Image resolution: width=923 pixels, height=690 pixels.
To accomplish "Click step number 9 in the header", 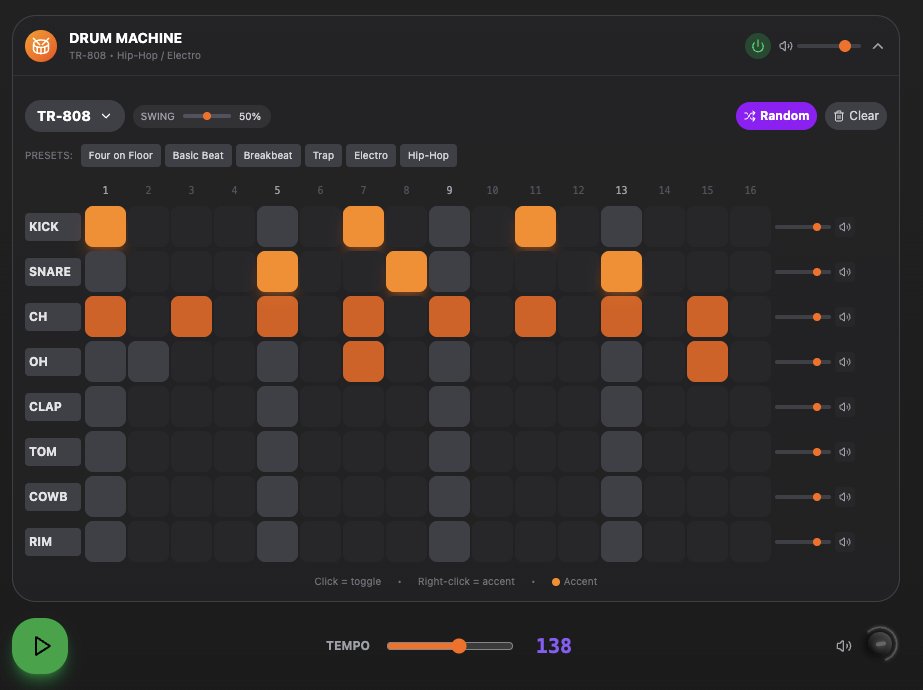I will [449, 190].
